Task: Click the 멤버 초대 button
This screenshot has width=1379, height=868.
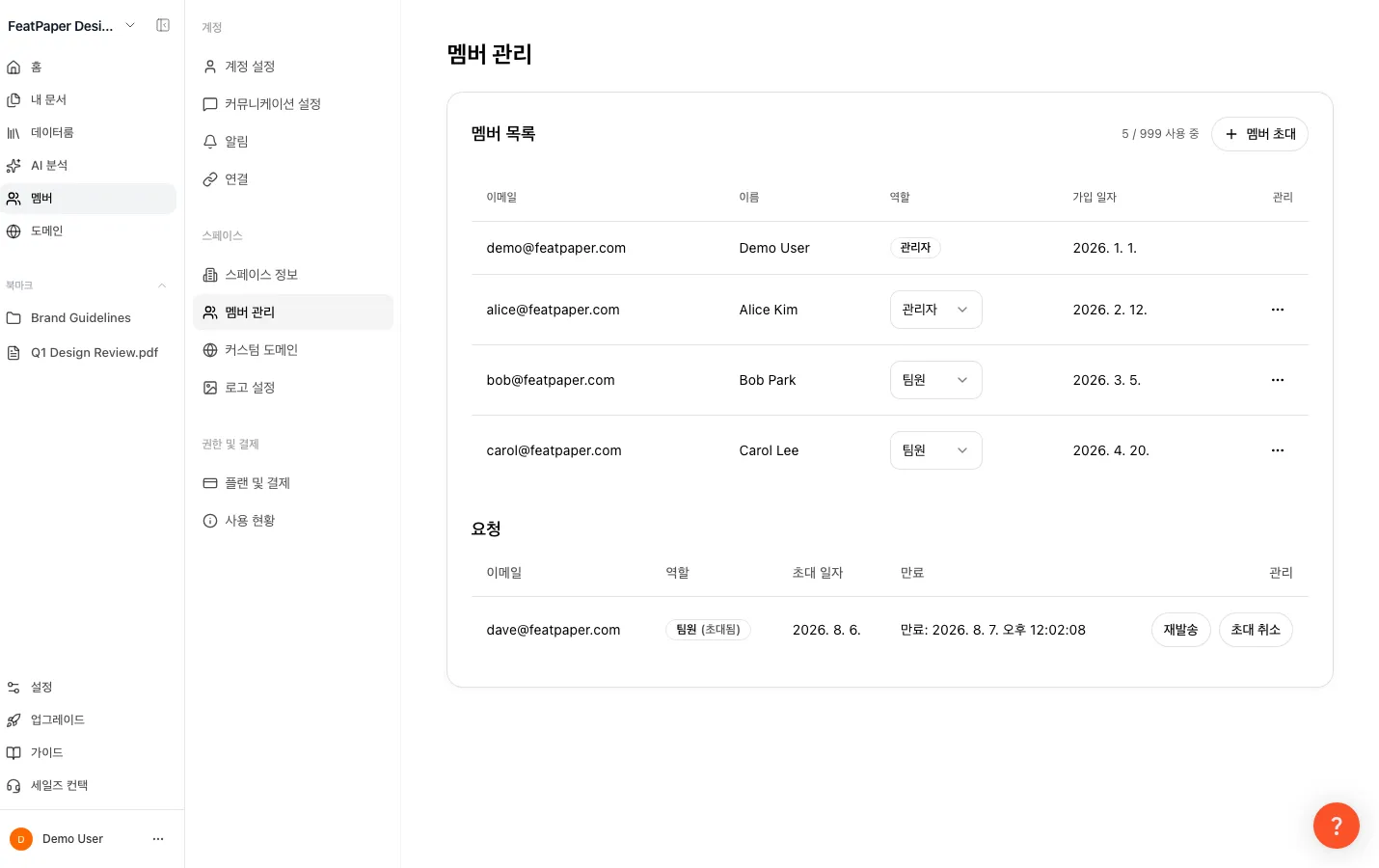Action: [1259, 134]
